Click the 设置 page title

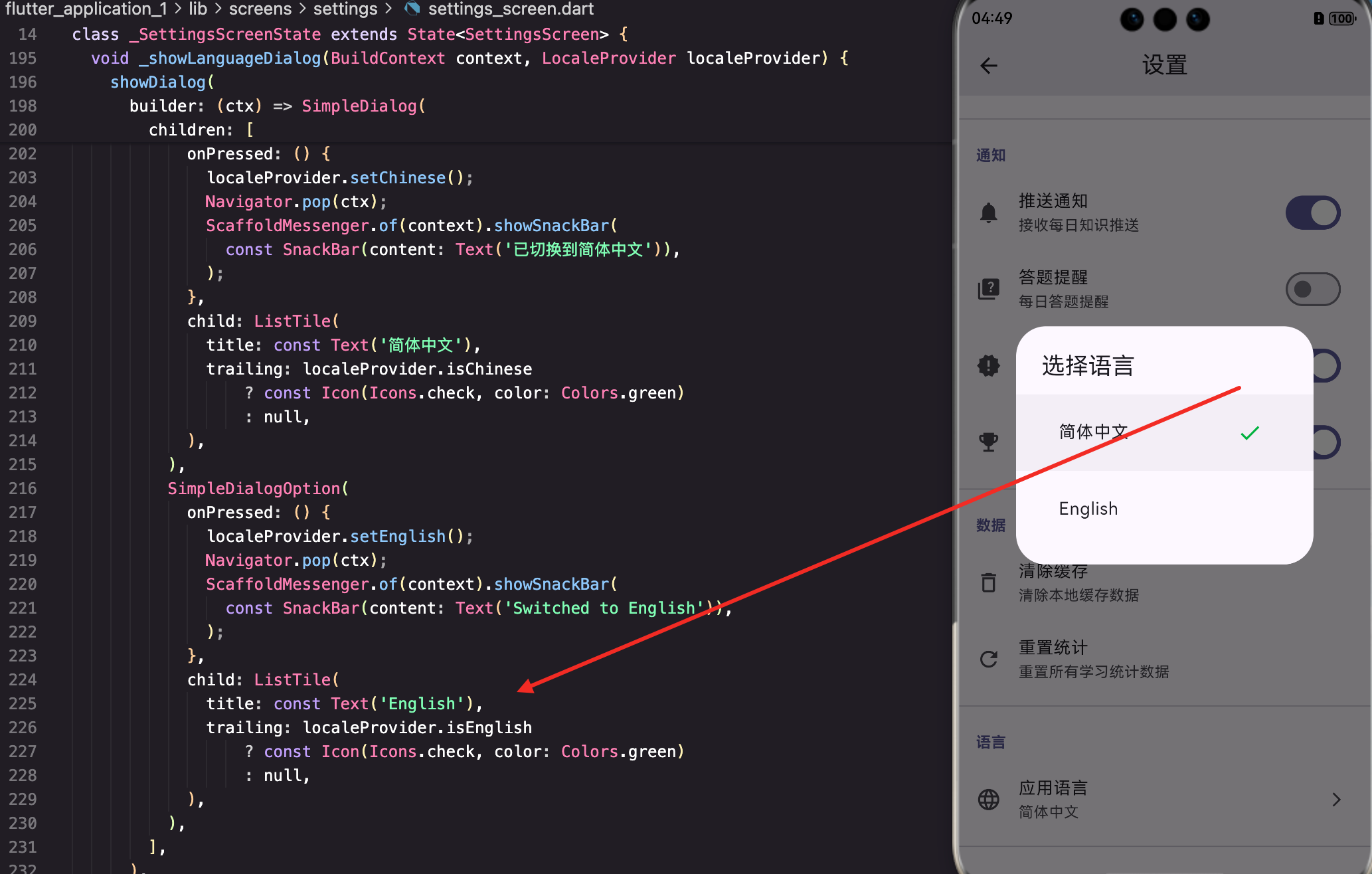point(1164,65)
